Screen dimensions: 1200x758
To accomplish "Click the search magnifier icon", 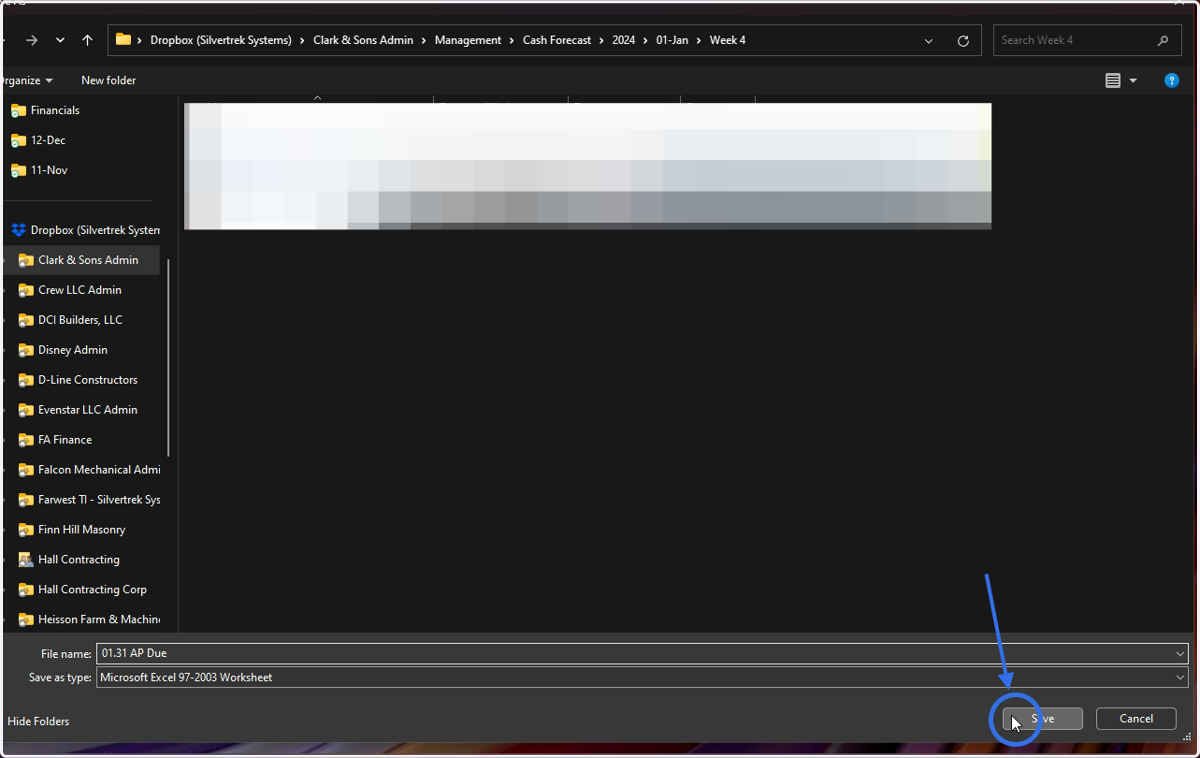I will pyautogui.click(x=1162, y=41).
